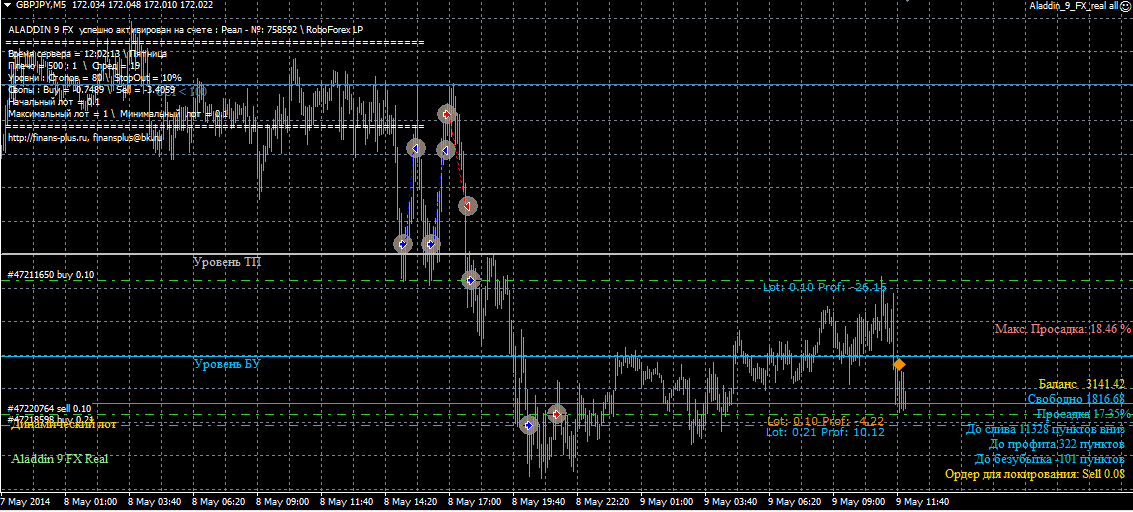Select the Lot: 0.10 Prof: -26.15 label

tap(825, 288)
